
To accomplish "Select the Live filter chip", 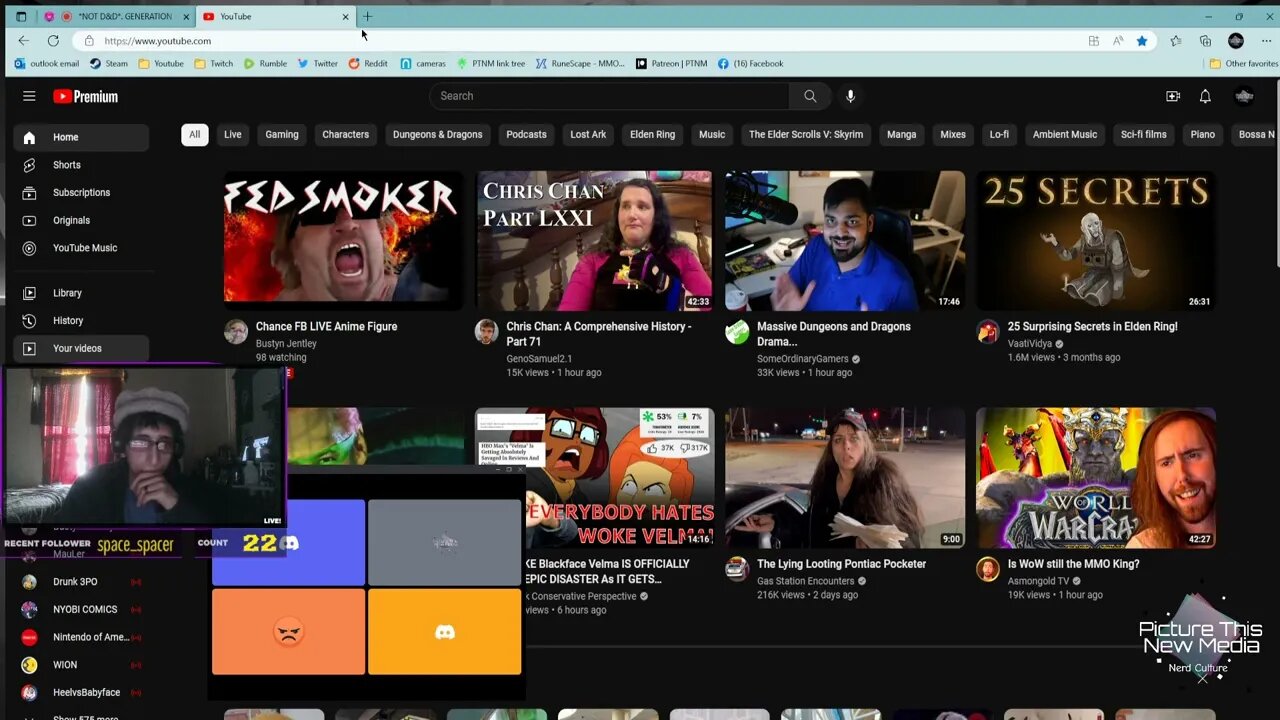I will pyautogui.click(x=232, y=135).
